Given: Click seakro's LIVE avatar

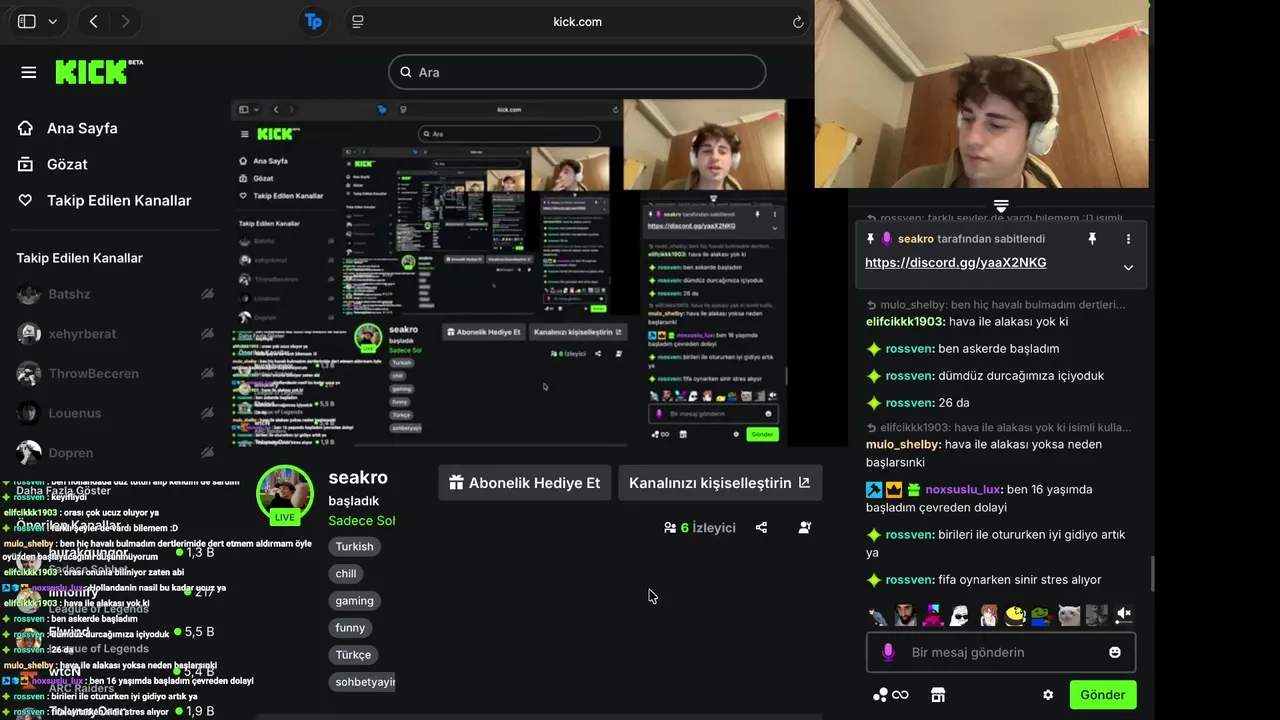Looking at the screenshot, I should (x=285, y=494).
